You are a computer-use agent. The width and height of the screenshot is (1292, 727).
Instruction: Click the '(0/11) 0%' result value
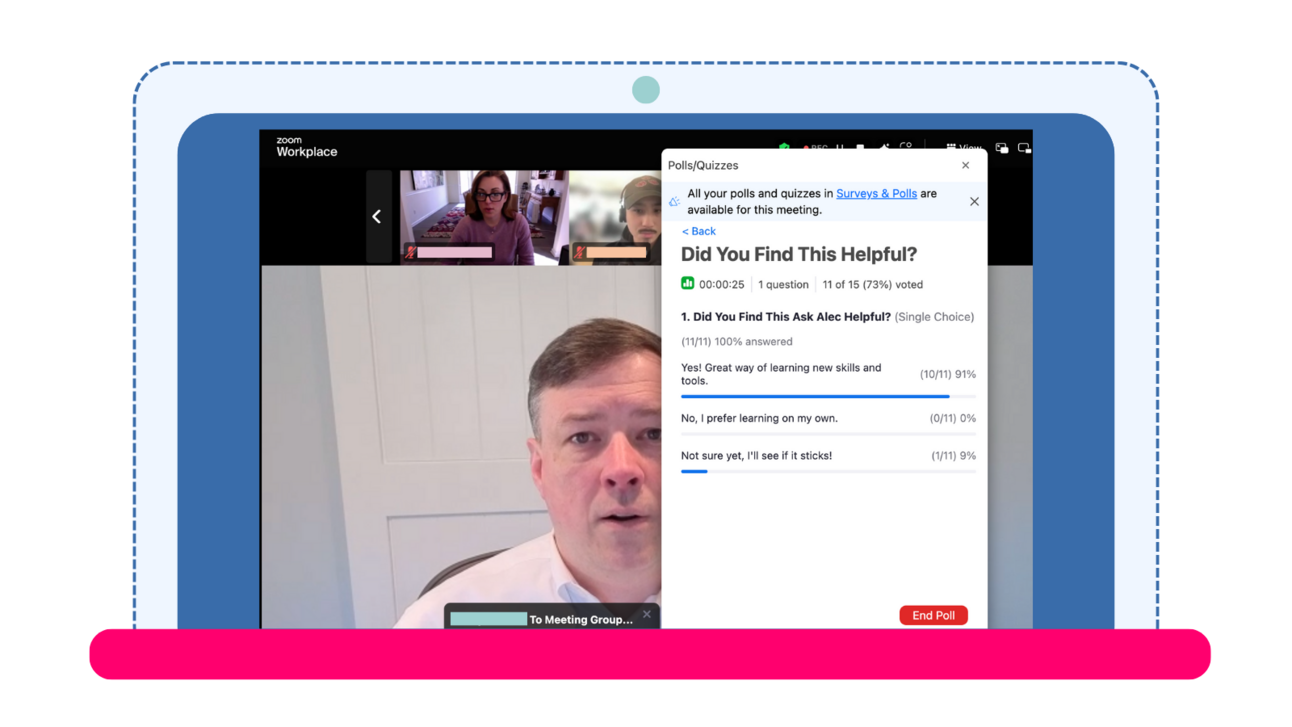[952, 418]
